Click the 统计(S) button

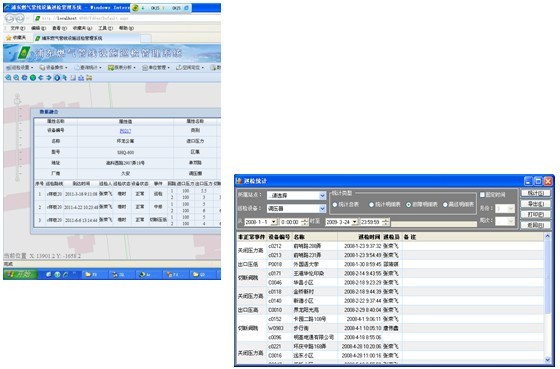pos(536,193)
